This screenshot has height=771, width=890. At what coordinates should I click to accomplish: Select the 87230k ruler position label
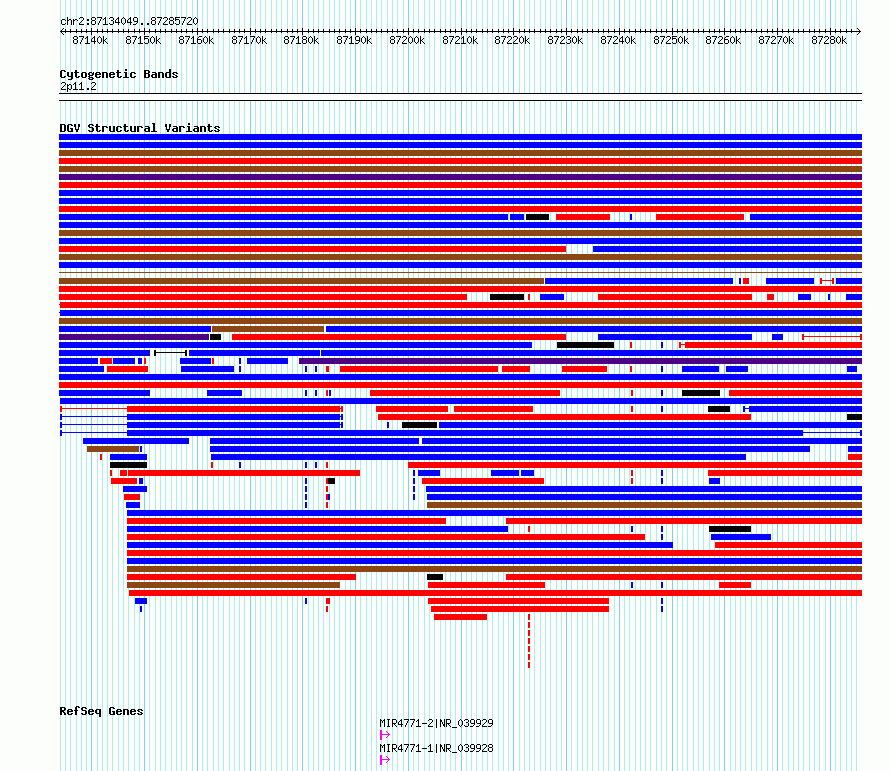coord(565,40)
